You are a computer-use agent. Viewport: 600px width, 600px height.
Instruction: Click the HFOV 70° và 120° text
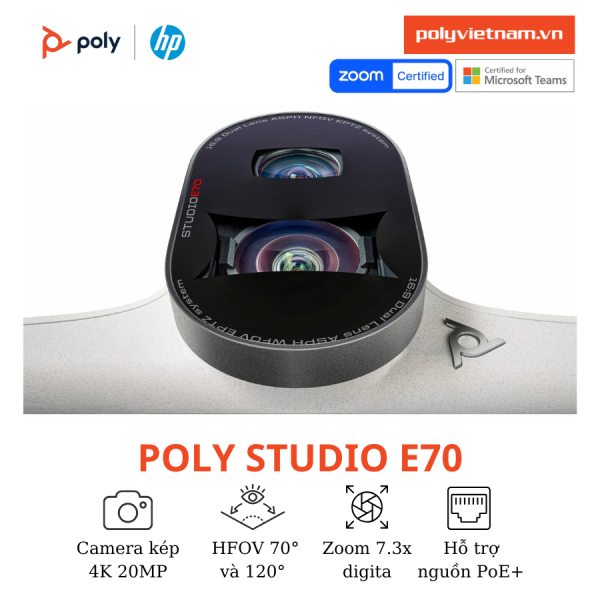pyautogui.click(x=255, y=559)
